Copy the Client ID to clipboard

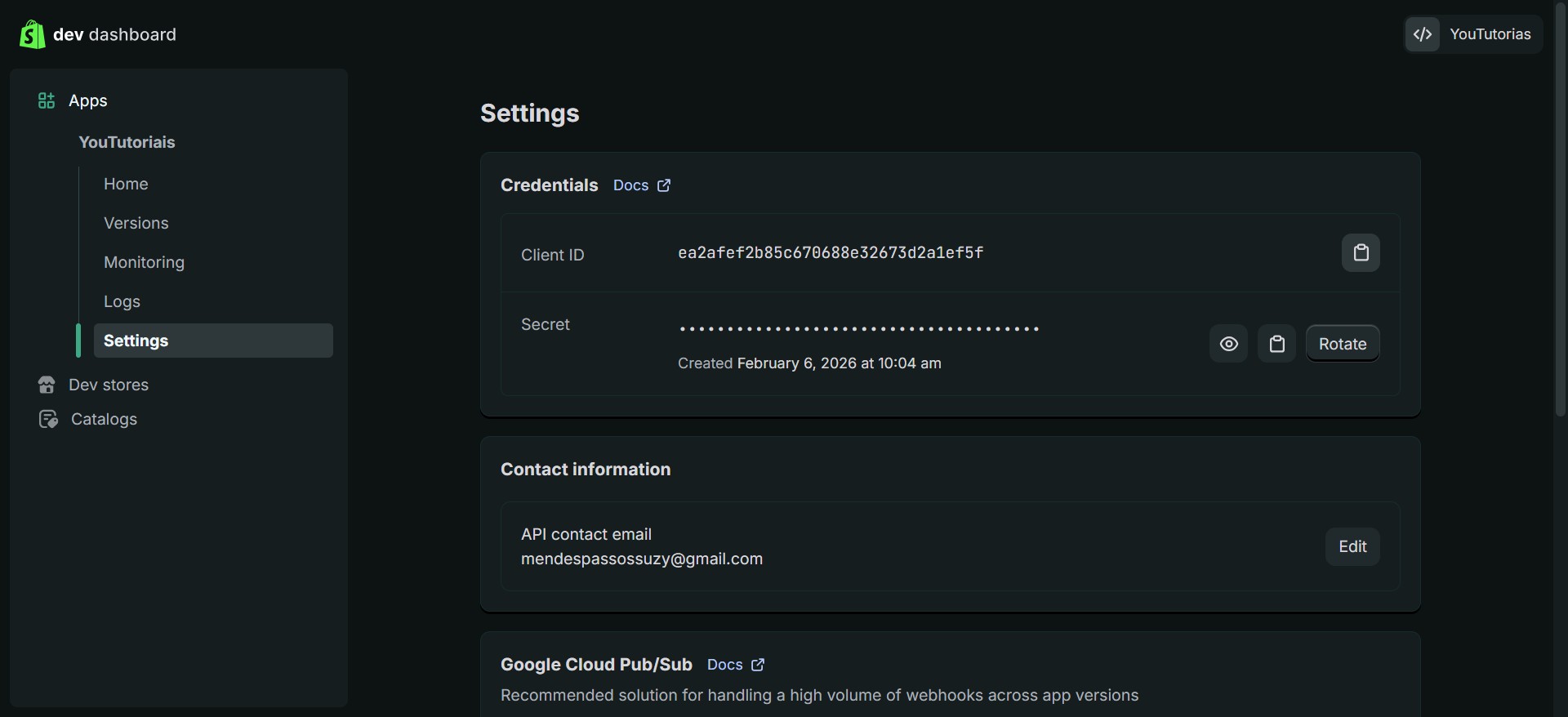click(1361, 253)
